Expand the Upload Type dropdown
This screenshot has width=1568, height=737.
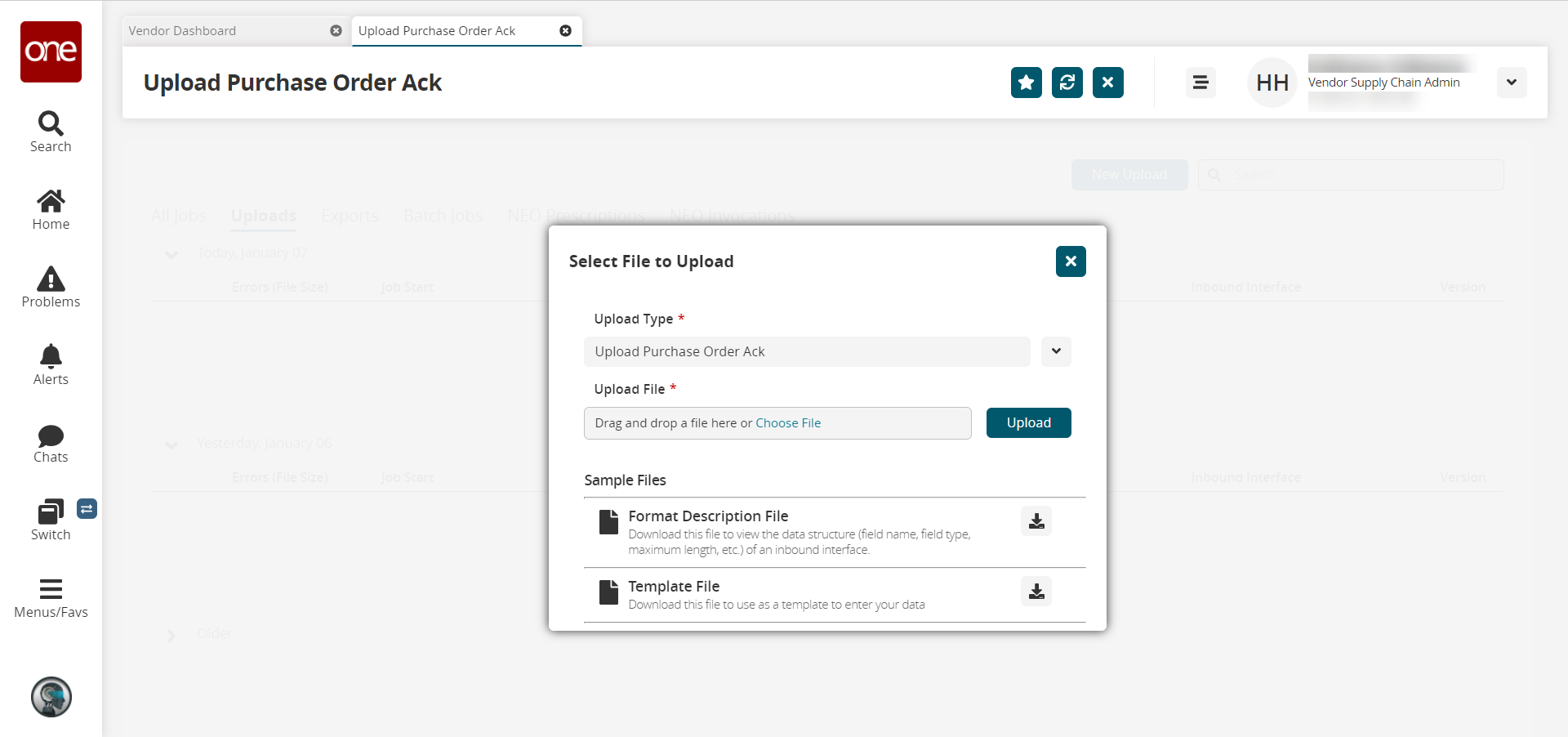tap(1056, 351)
